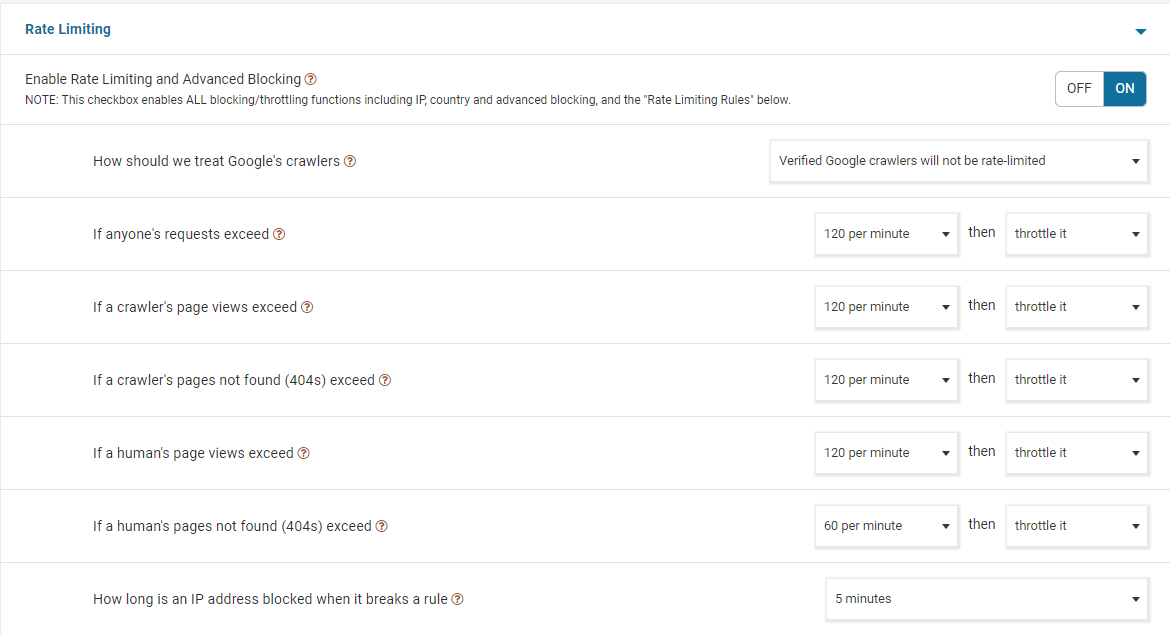Open action dropdown for anyone's requests
The height and width of the screenshot is (635, 1170).
point(1076,234)
